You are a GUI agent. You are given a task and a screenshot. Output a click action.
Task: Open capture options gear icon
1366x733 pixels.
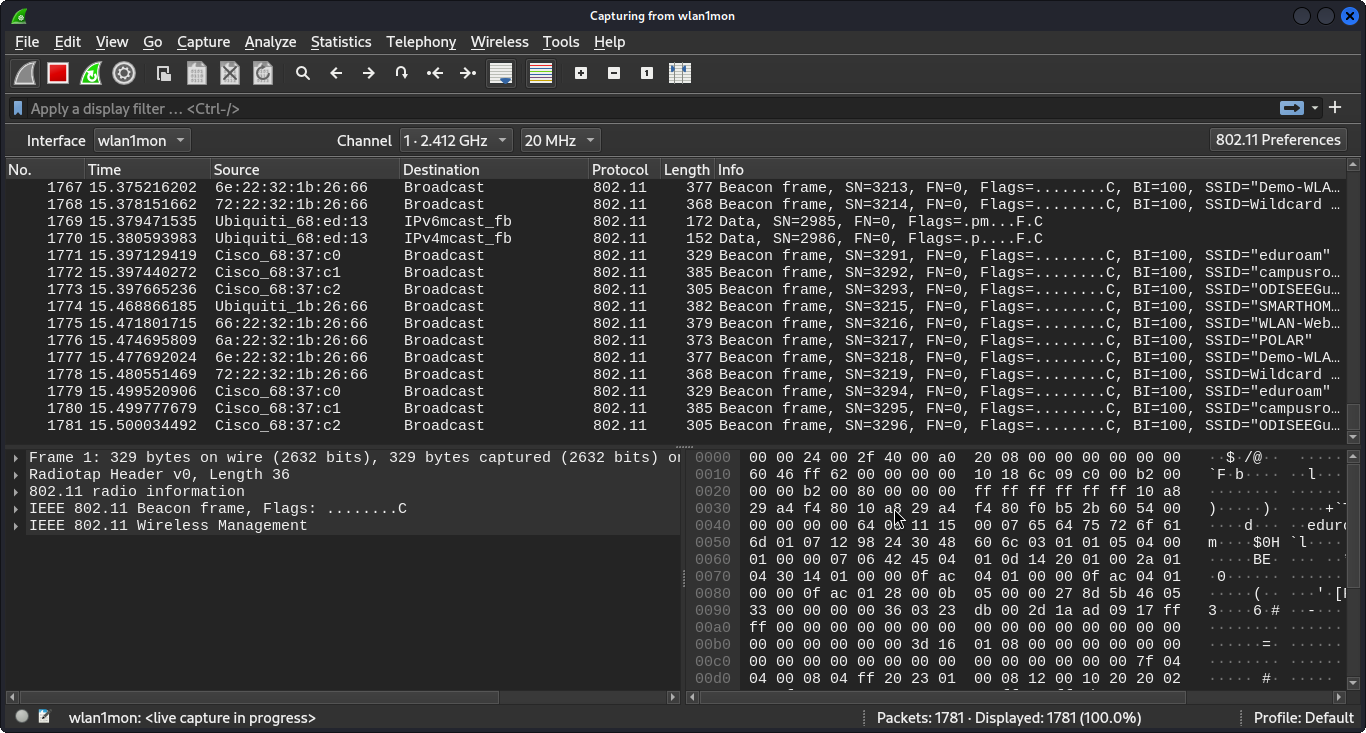(124, 73)
